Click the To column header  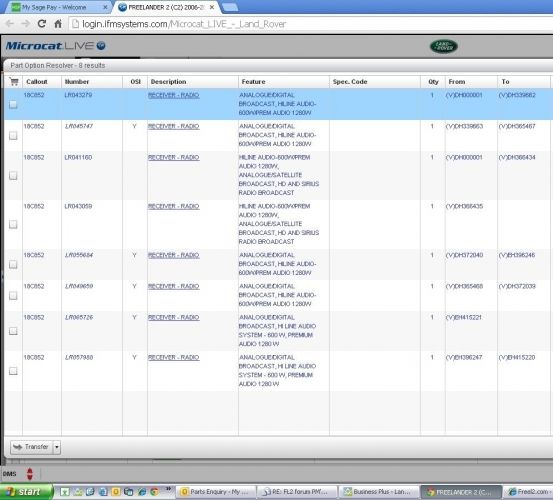tap(524, 81)
